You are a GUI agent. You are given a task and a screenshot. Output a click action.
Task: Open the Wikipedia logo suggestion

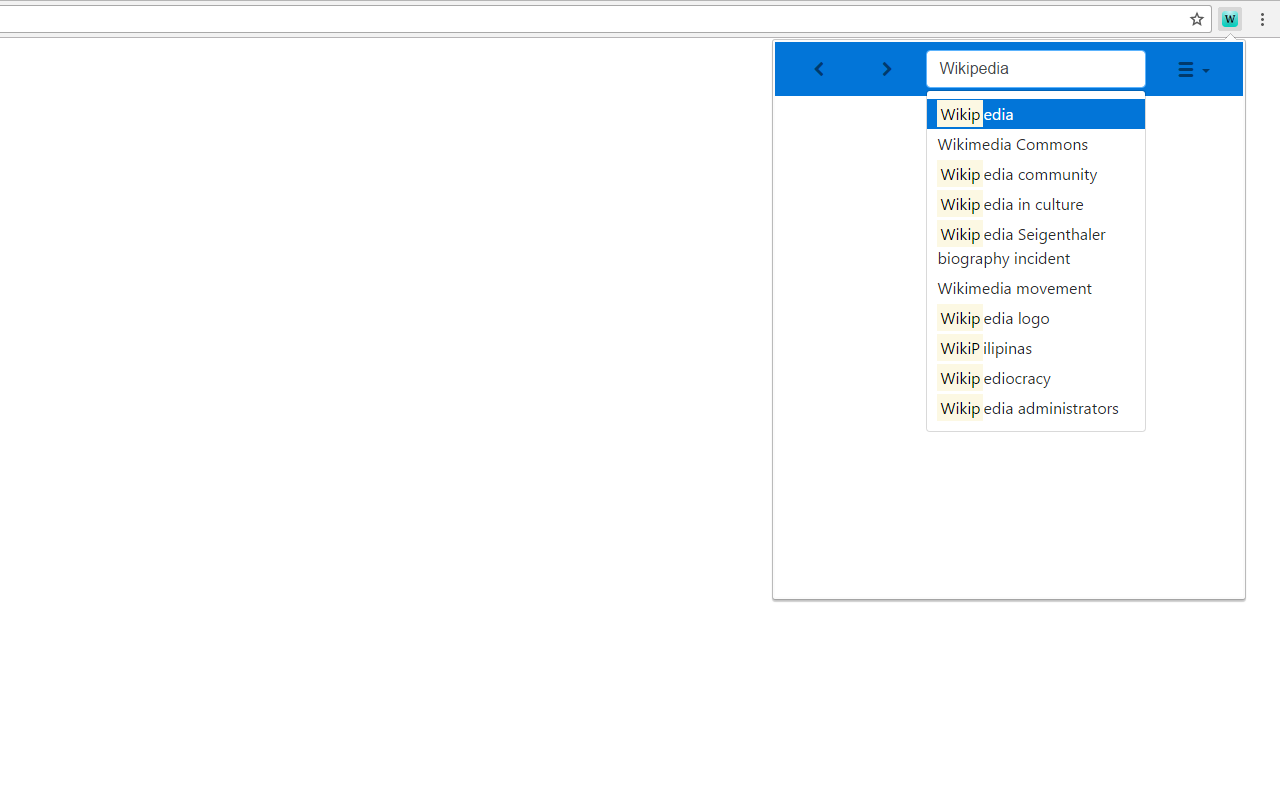(994, 318)
